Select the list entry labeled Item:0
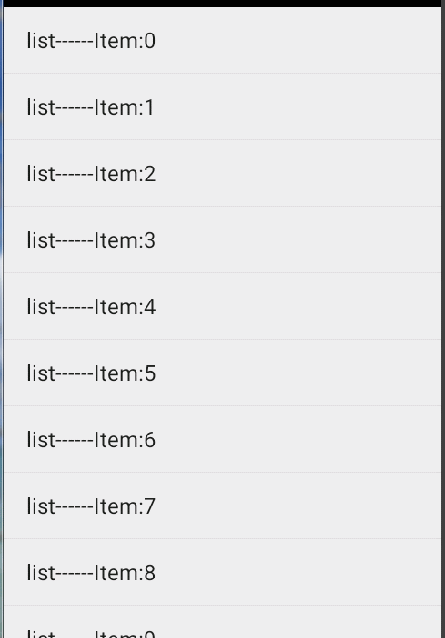 [x=222, y=40]
